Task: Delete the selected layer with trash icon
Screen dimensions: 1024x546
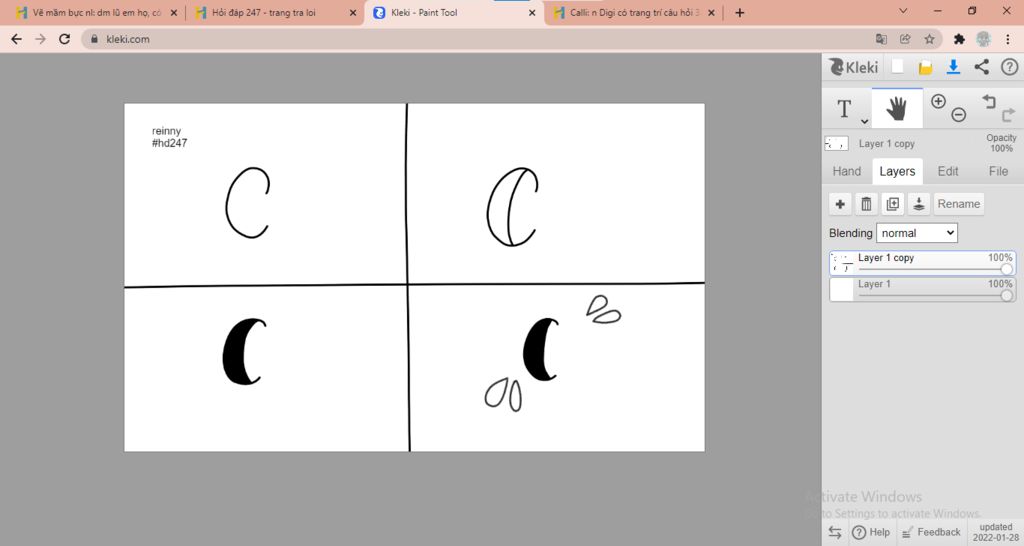Action: tap(867, 204)
